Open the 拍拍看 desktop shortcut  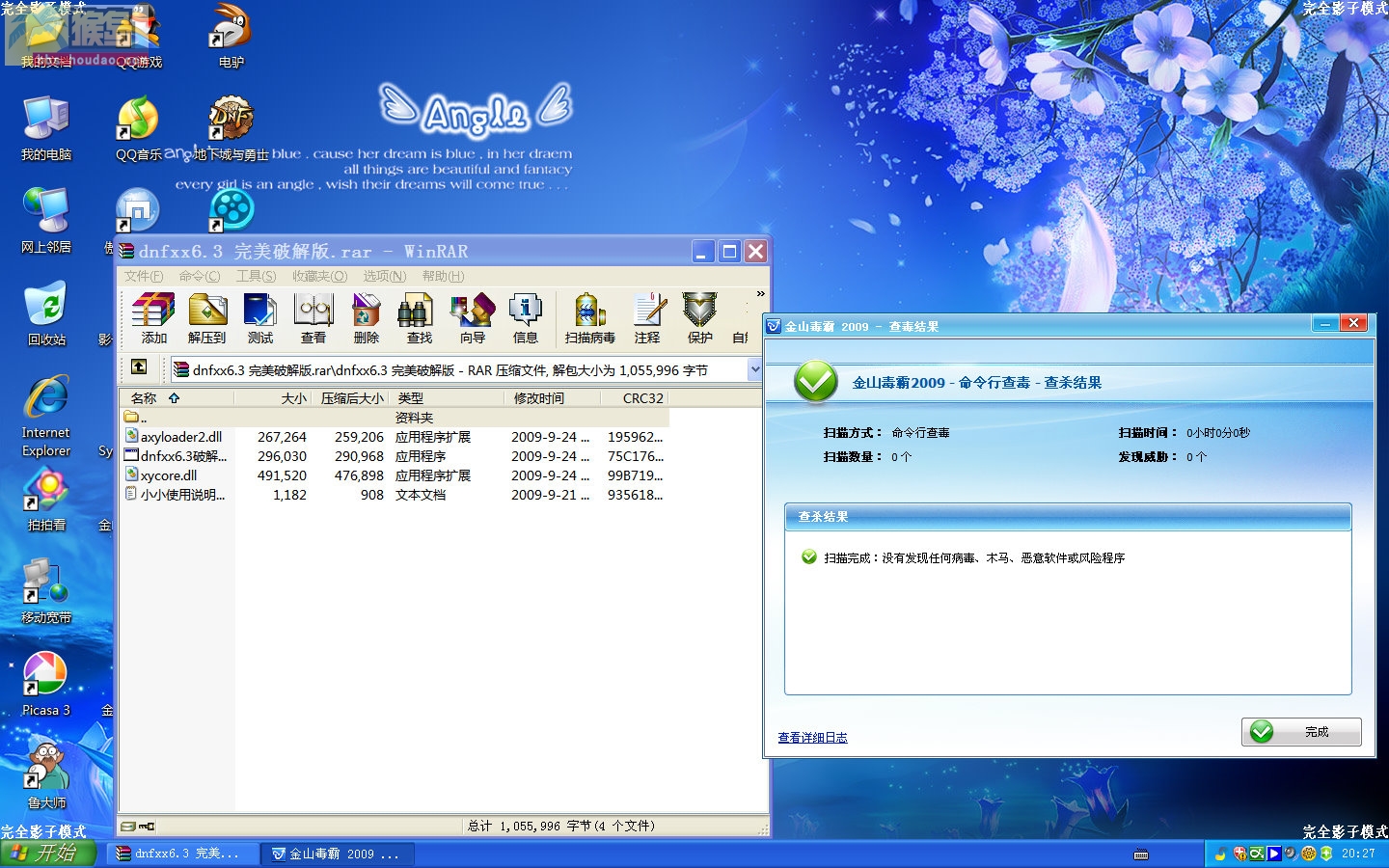coord(45,501)
